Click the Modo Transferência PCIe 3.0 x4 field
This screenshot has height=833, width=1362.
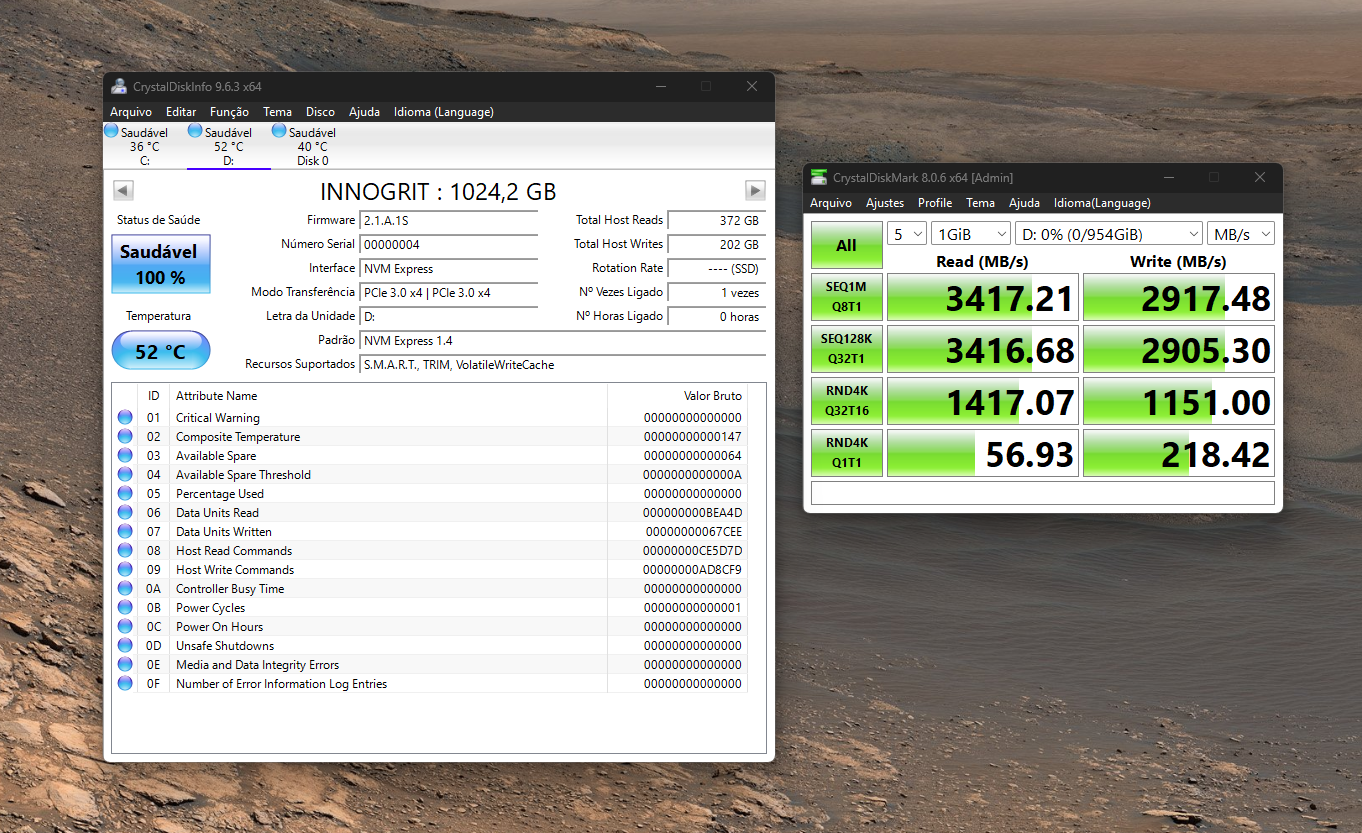click(x=449, y=293)
